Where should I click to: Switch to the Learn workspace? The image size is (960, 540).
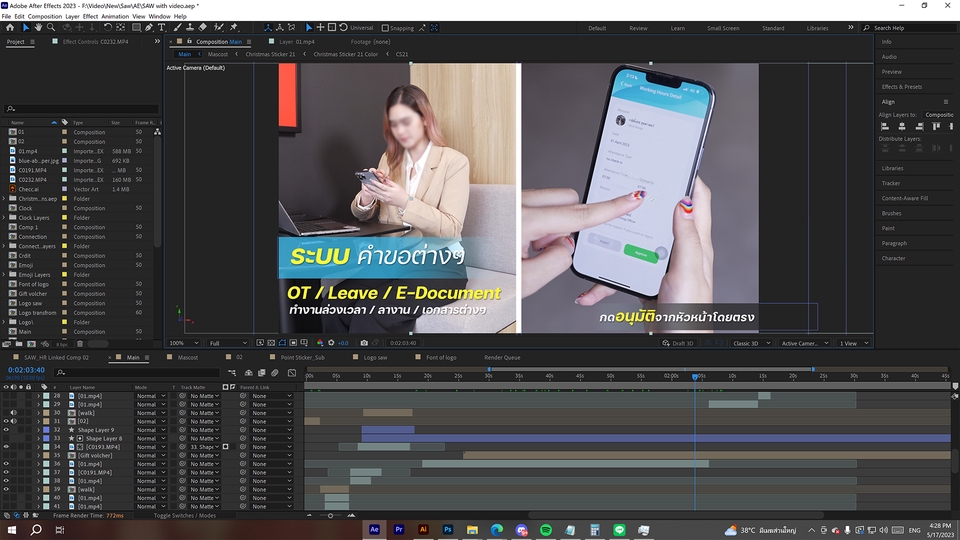678,28
